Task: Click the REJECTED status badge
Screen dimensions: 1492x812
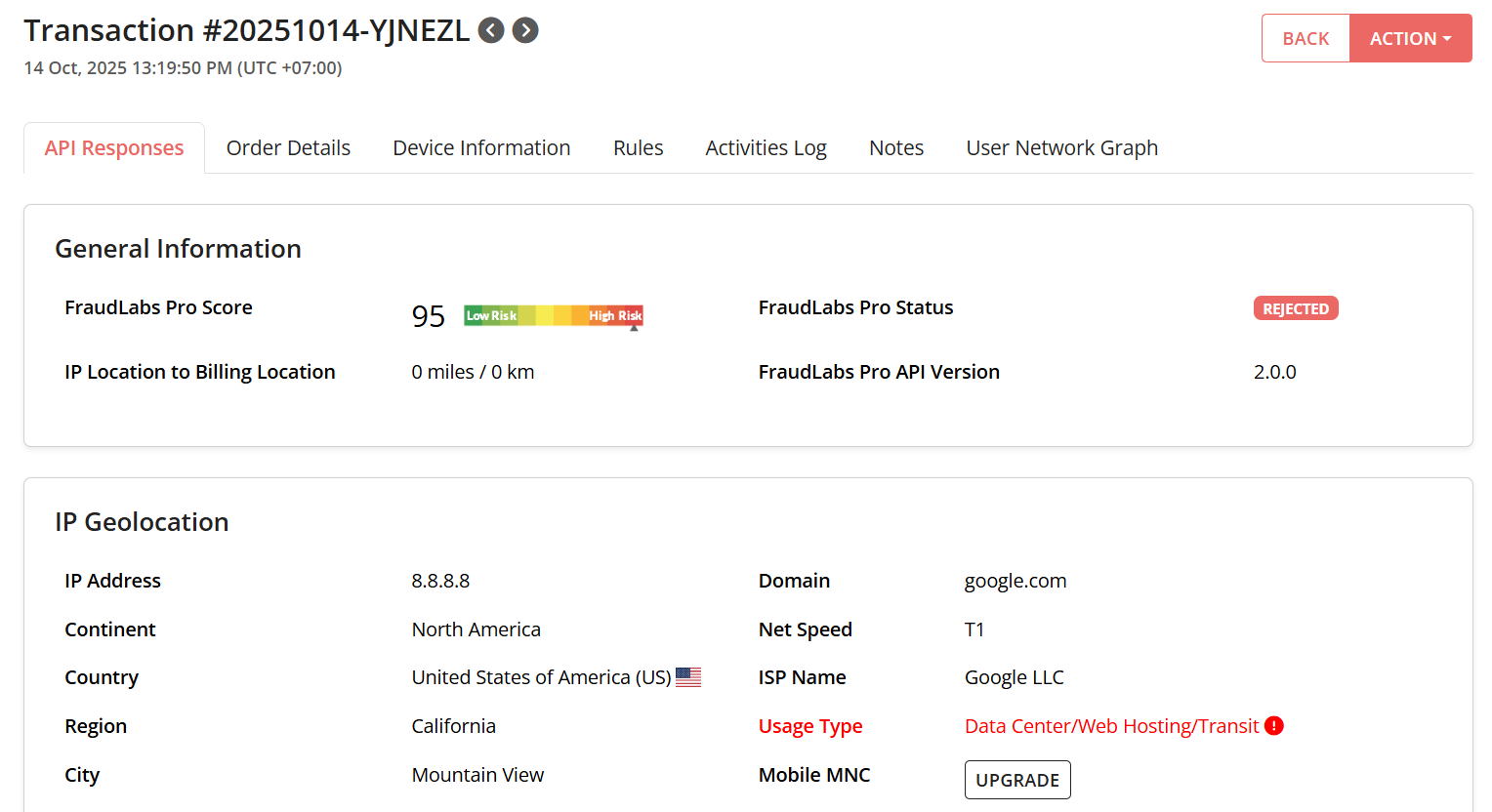Action: (x=1296, y=308)
